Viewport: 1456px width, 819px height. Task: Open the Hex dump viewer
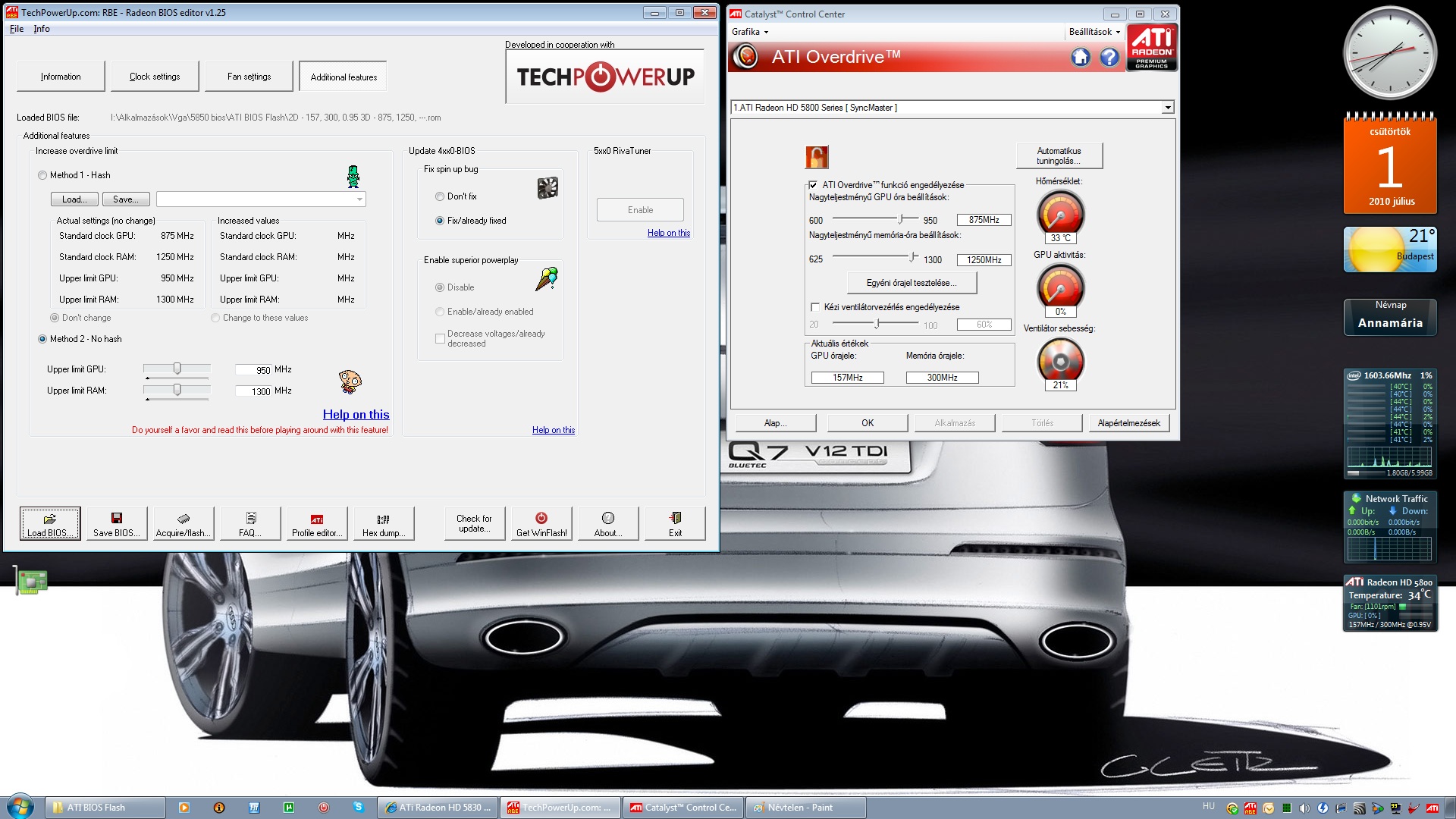(384, 523)
